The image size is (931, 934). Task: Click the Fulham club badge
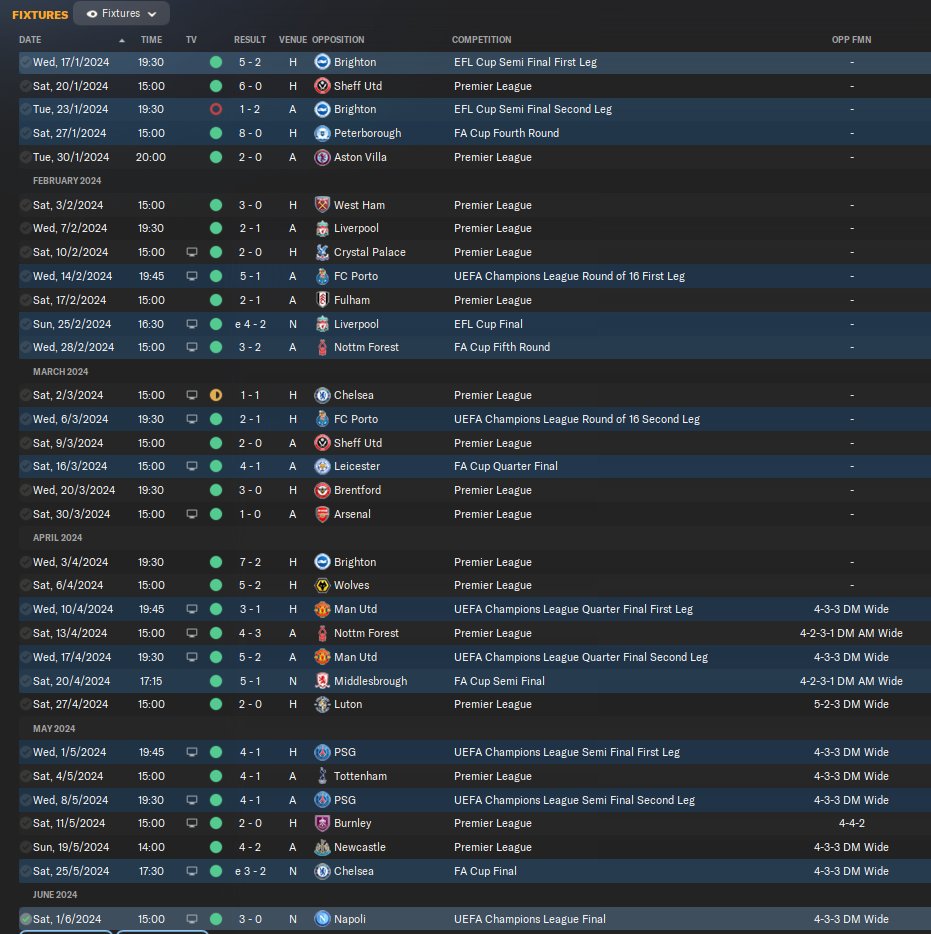pos(322,300)
